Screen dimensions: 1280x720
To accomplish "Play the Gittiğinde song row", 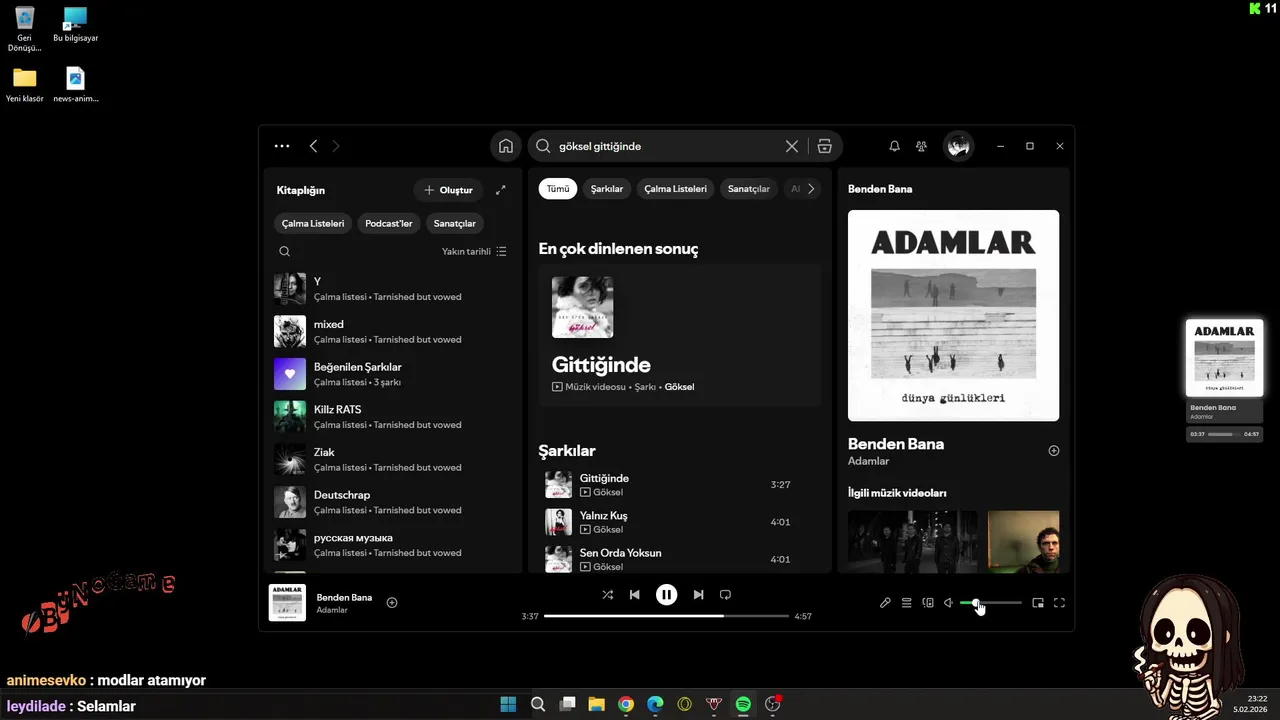I will click(x=680, y=485).
